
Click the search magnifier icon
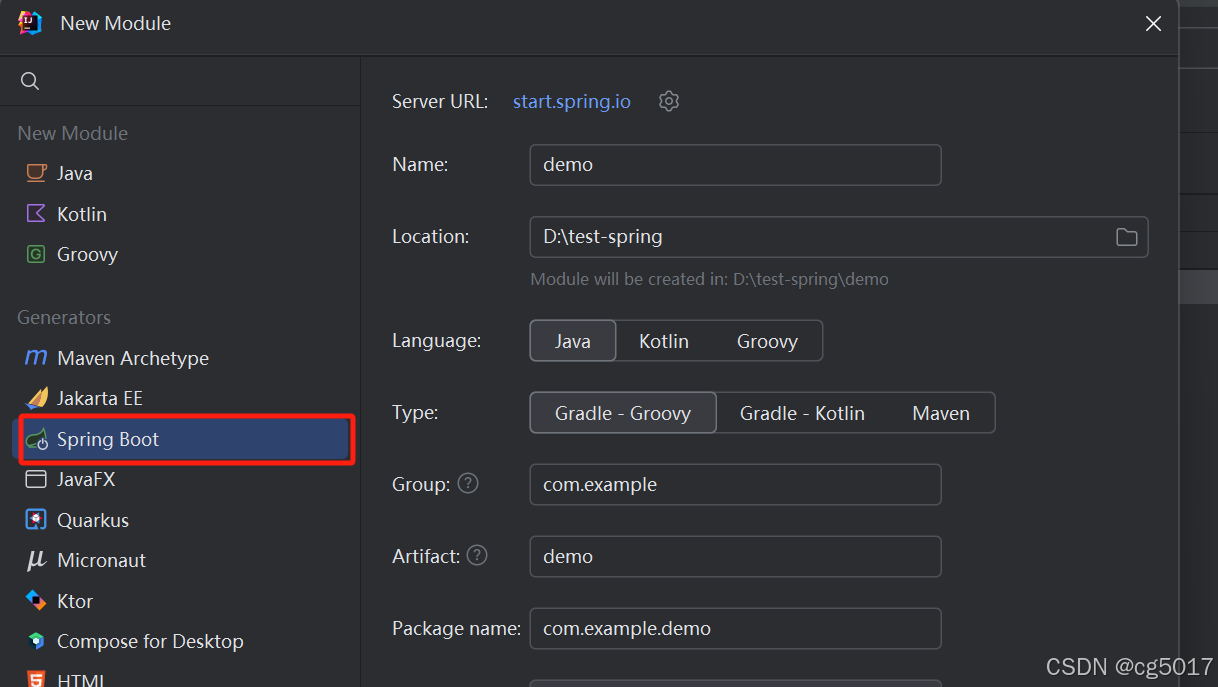coord(30,82)
